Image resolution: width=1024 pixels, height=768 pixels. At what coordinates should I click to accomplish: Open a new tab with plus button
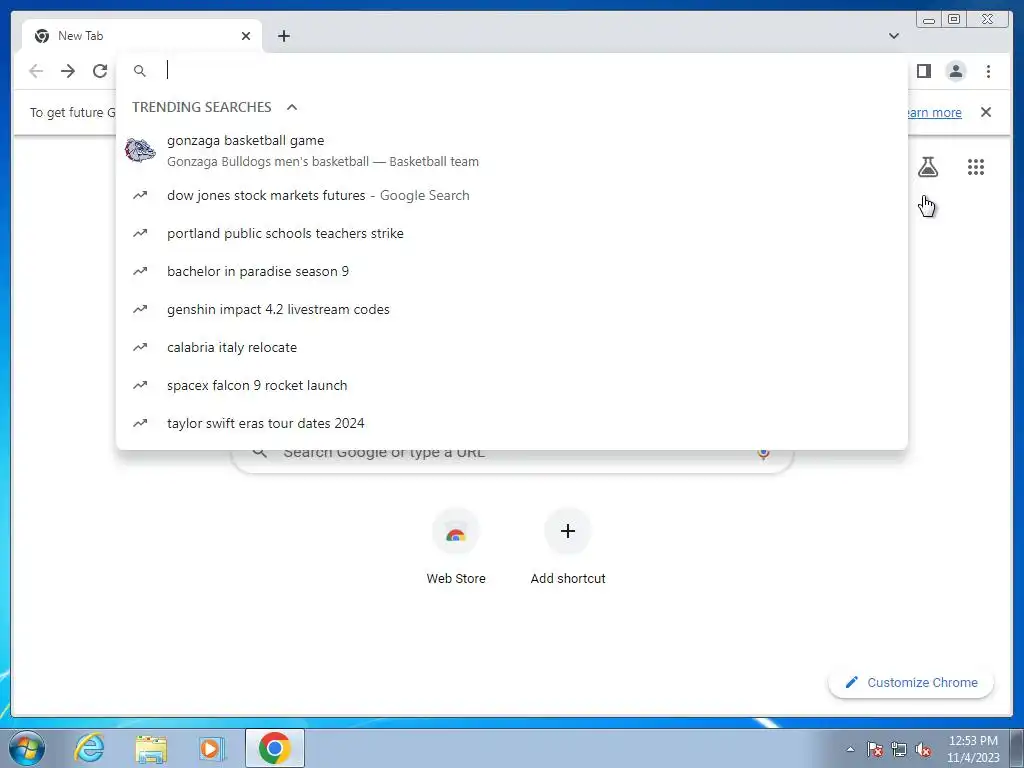[x=283, y=36]
